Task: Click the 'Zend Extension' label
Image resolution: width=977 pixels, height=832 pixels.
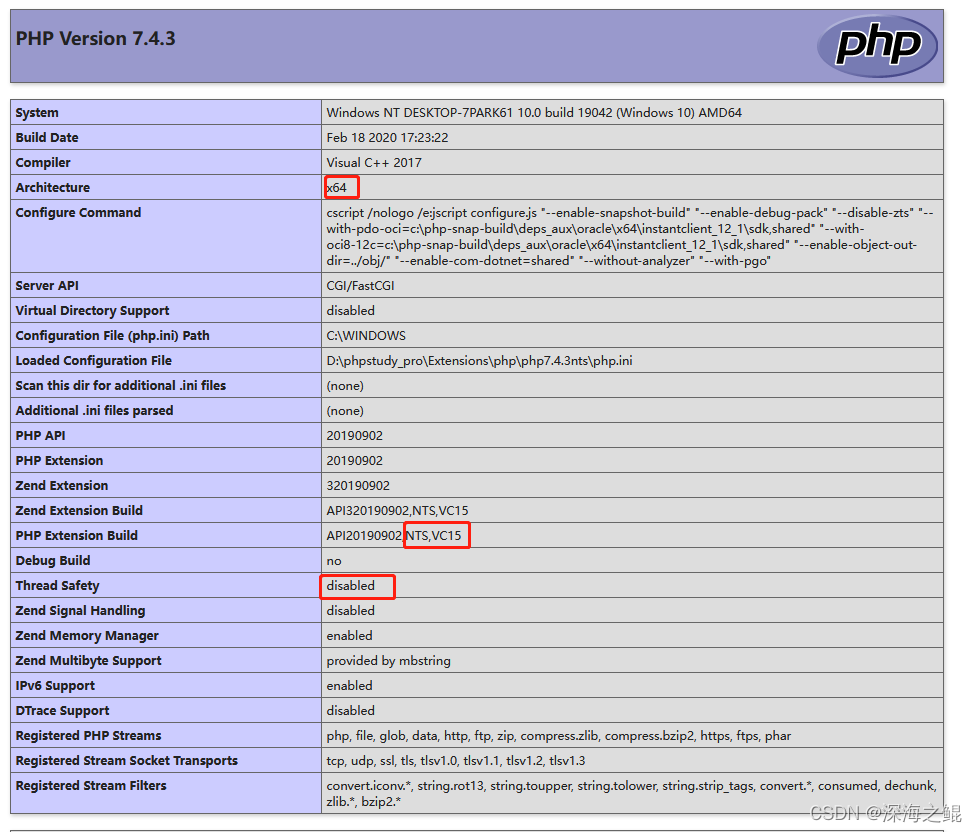Action: pyautogui.click(x=62, y=485)
